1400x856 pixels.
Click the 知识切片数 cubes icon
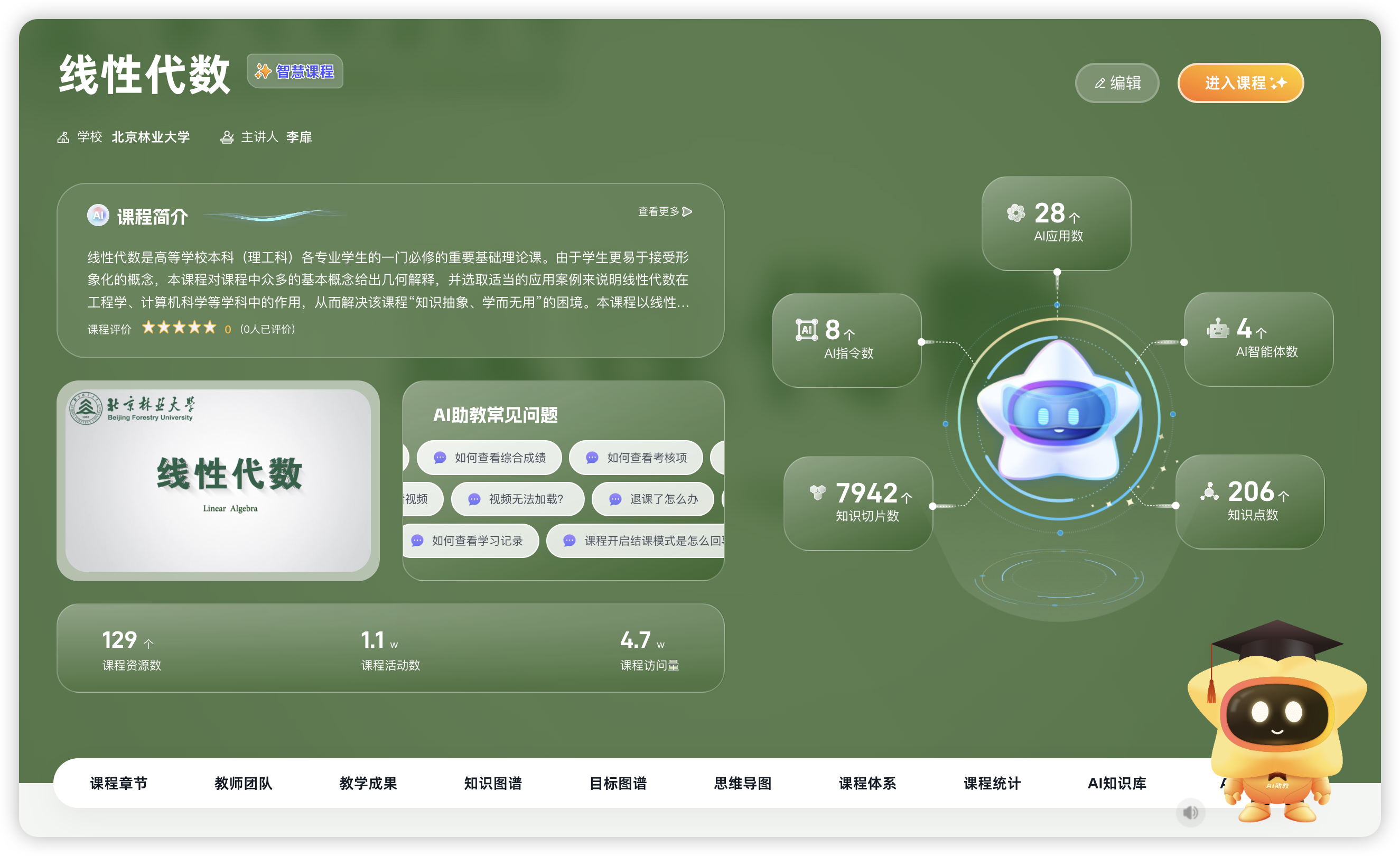tap(817, 492)
